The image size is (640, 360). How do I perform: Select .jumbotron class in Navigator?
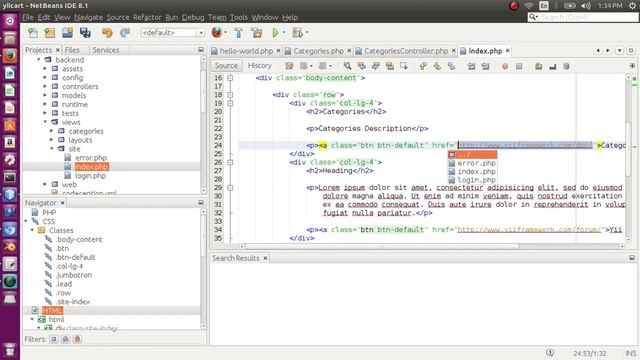pyautogui.click(x=74, y=275)
